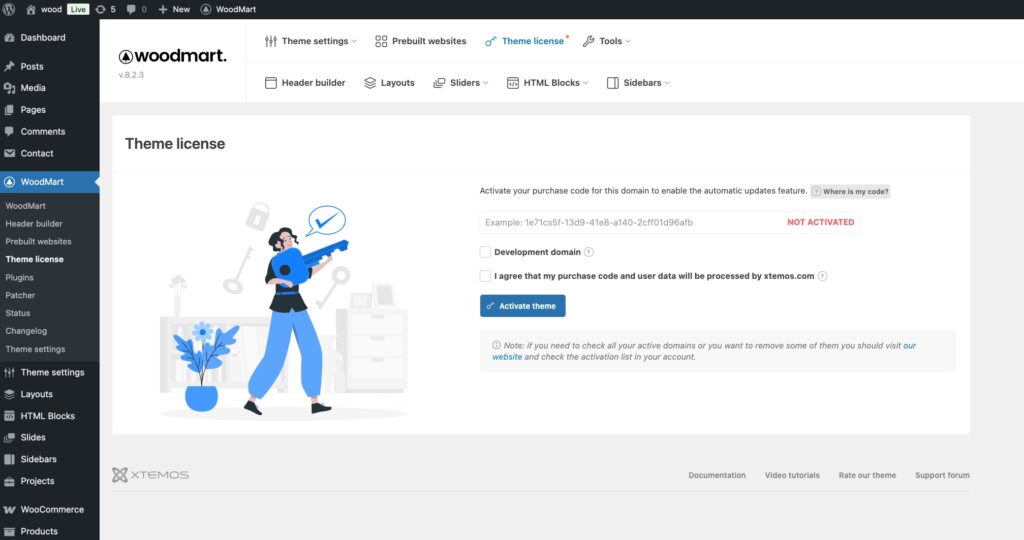The image size is (1024, 540).
Task: Click Theme settings sliders icon in sidebar
Action: pos(9,372)
